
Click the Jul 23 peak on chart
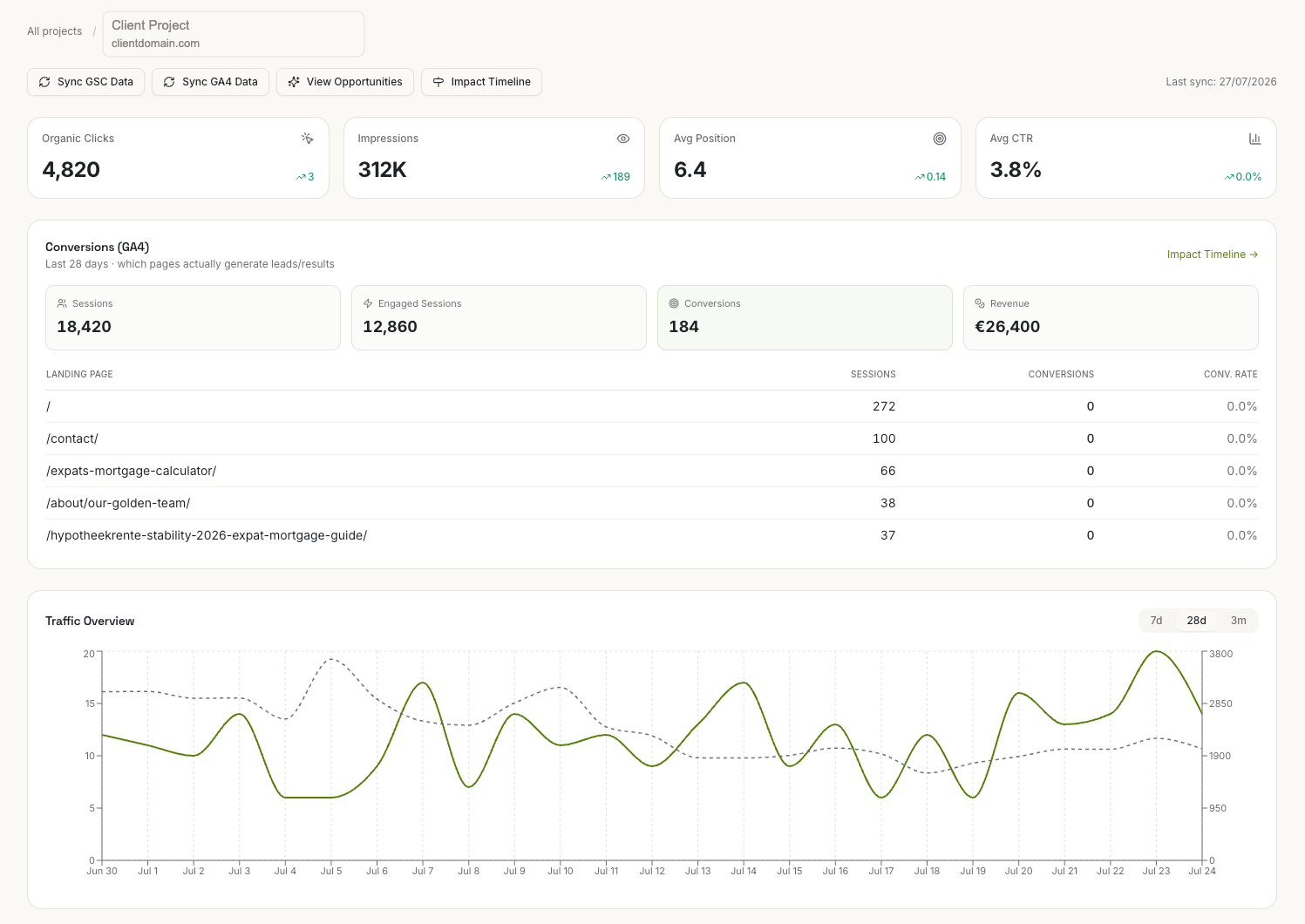coord(1156,651)
